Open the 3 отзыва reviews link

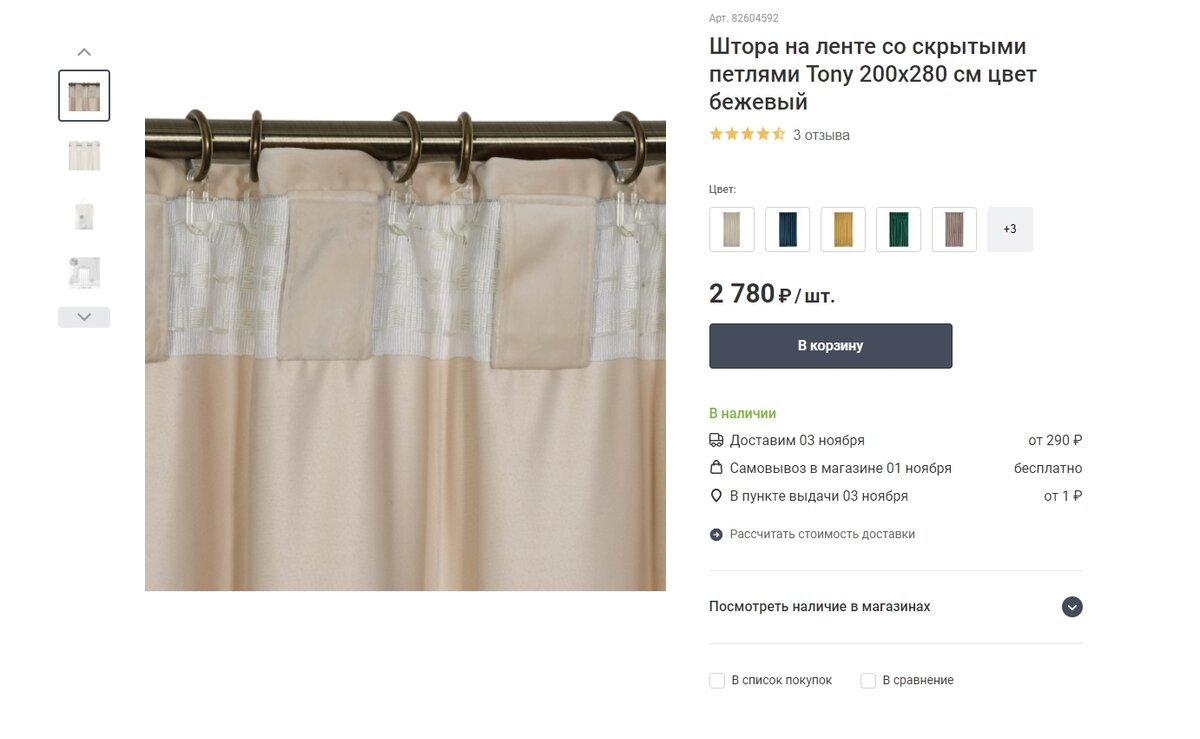pos(821,135)
